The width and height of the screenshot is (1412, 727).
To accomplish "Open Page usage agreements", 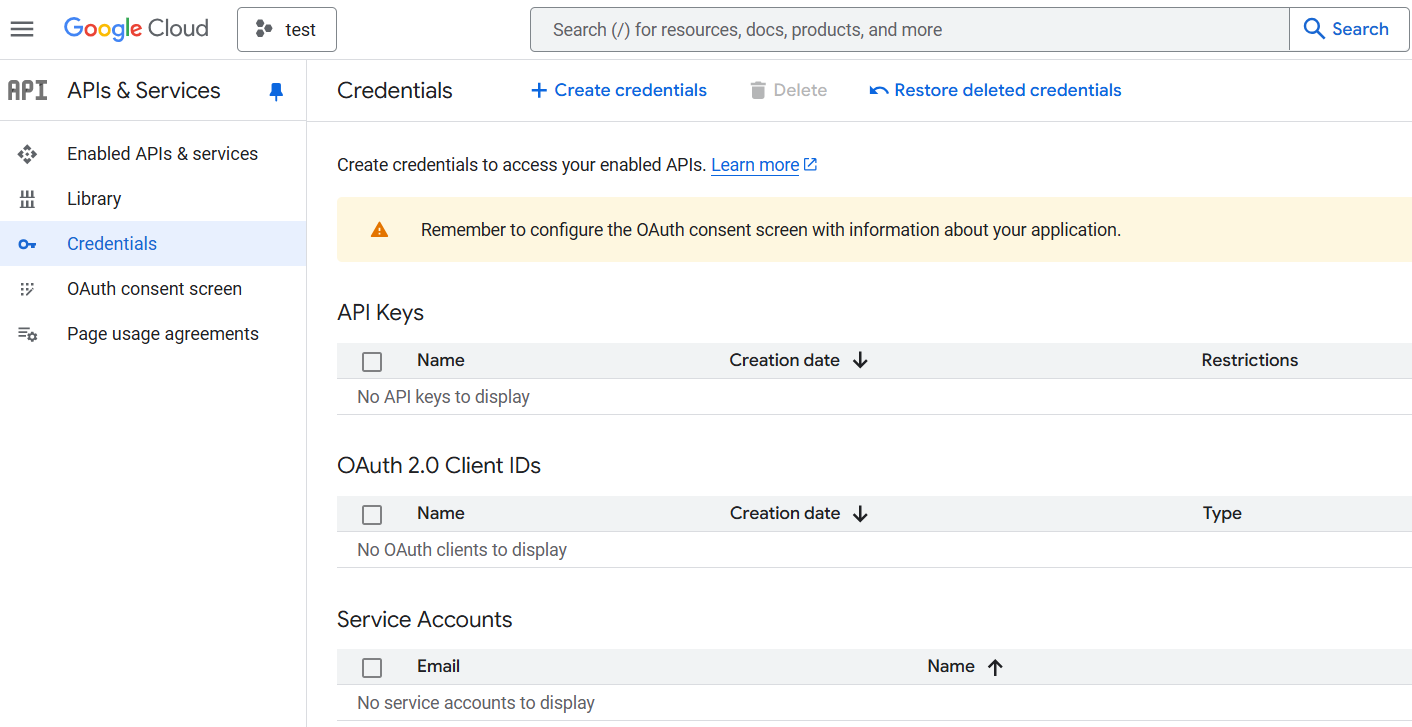I will click(x=163, y=334).
